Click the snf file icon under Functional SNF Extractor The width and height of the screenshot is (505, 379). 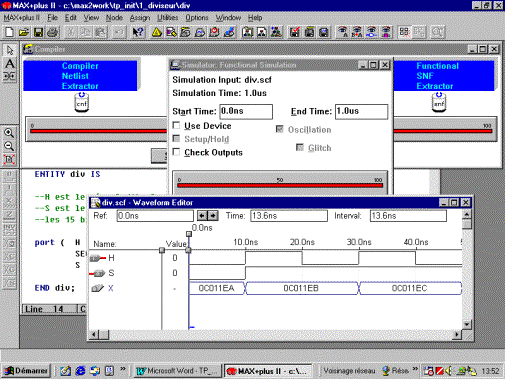click(x=439, y=103)
